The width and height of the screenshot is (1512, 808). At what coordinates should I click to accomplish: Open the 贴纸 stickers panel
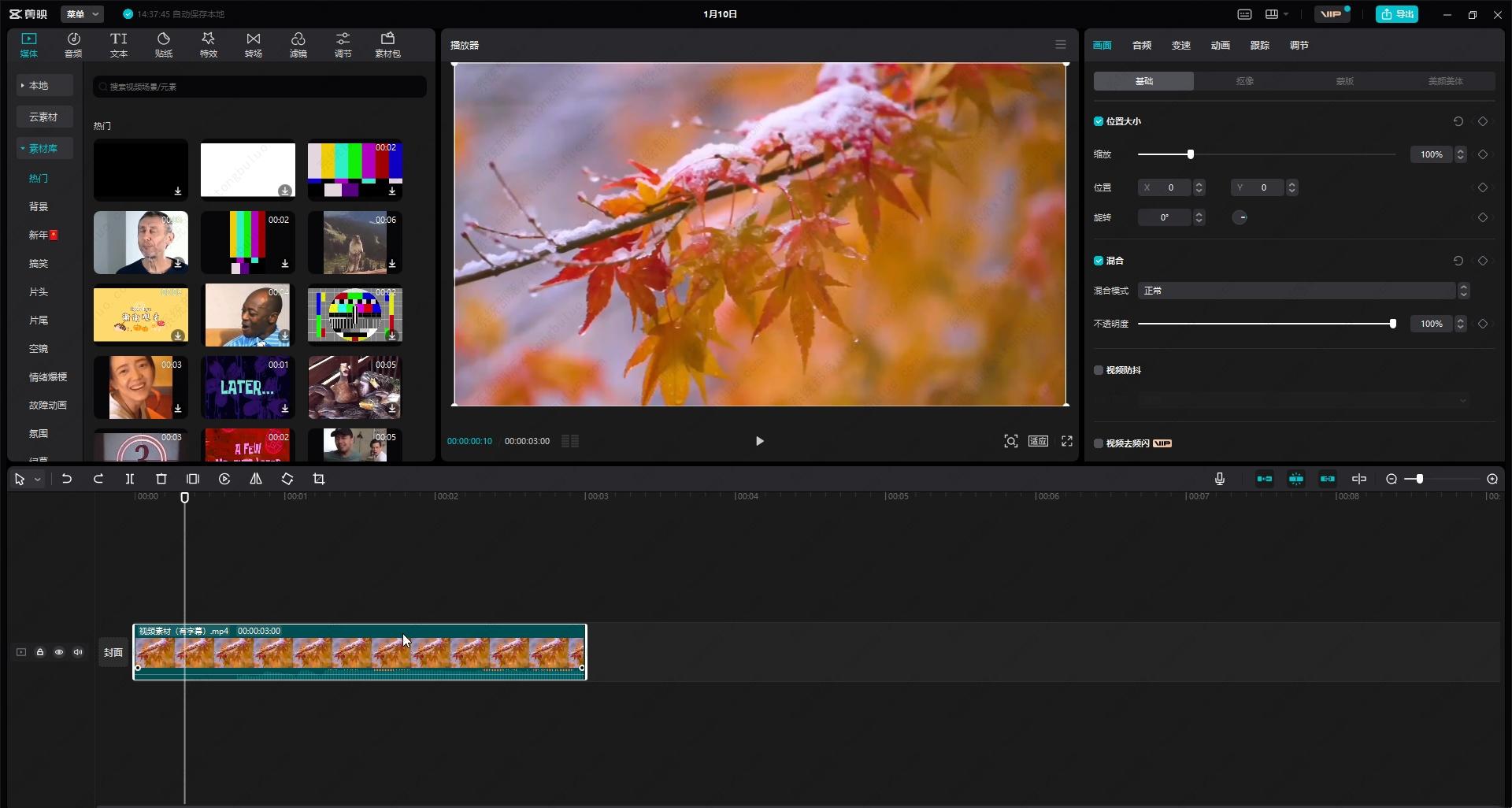click(x=164, y=45)
